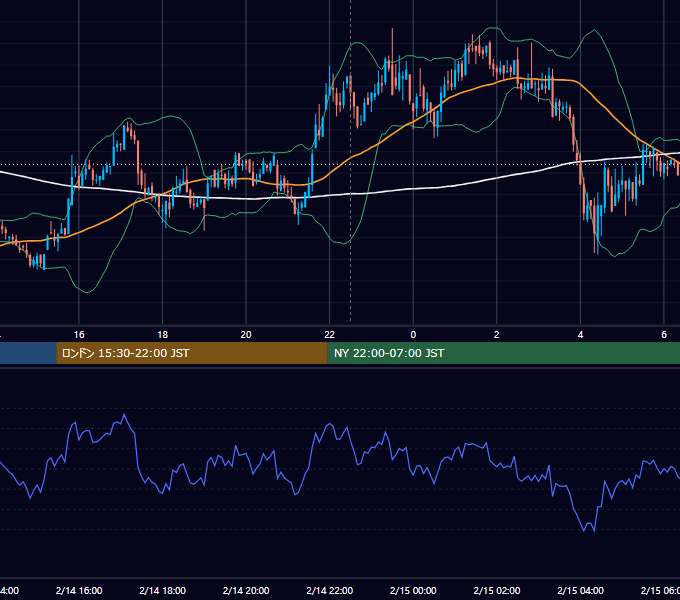This screenshot has height=600, width=680.
Task: Click the 22 hour axis label
Action: click(x=330, y=335)
